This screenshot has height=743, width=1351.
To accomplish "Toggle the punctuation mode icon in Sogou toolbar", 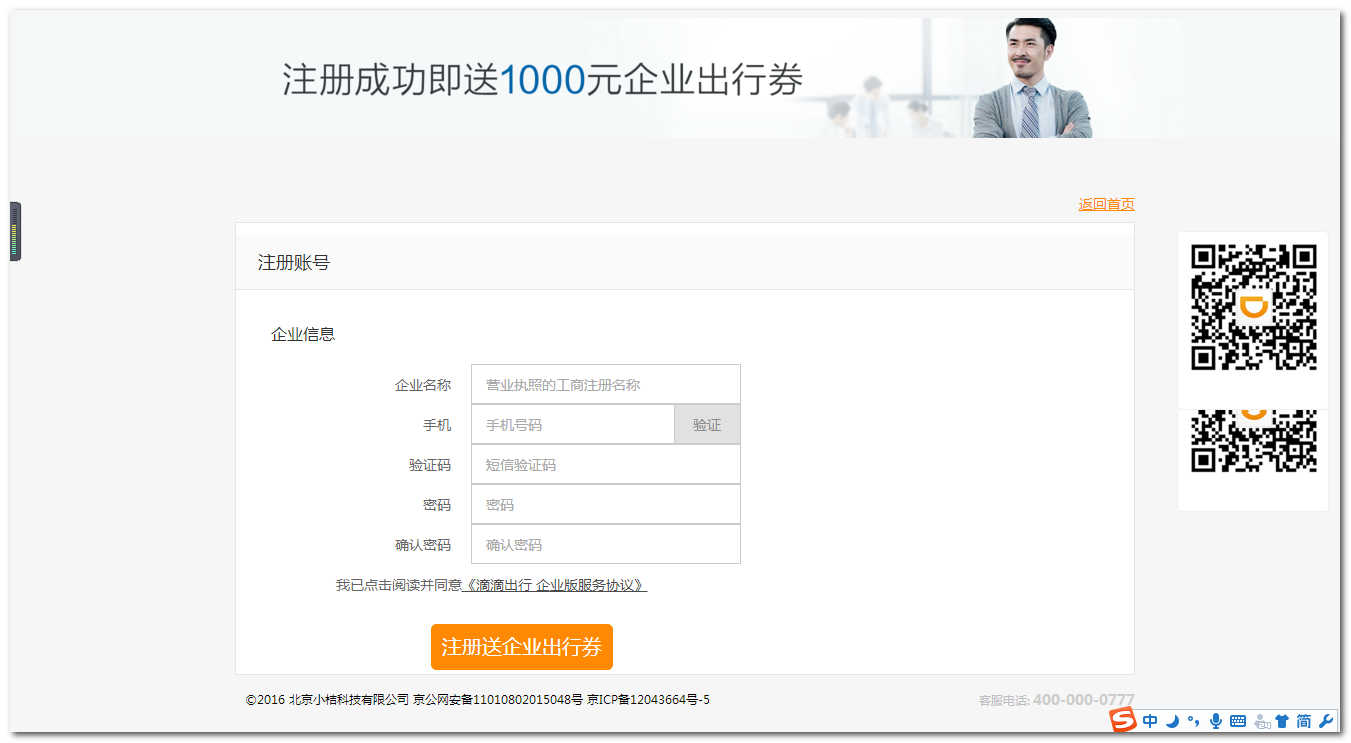I will tap(1193, 721).
